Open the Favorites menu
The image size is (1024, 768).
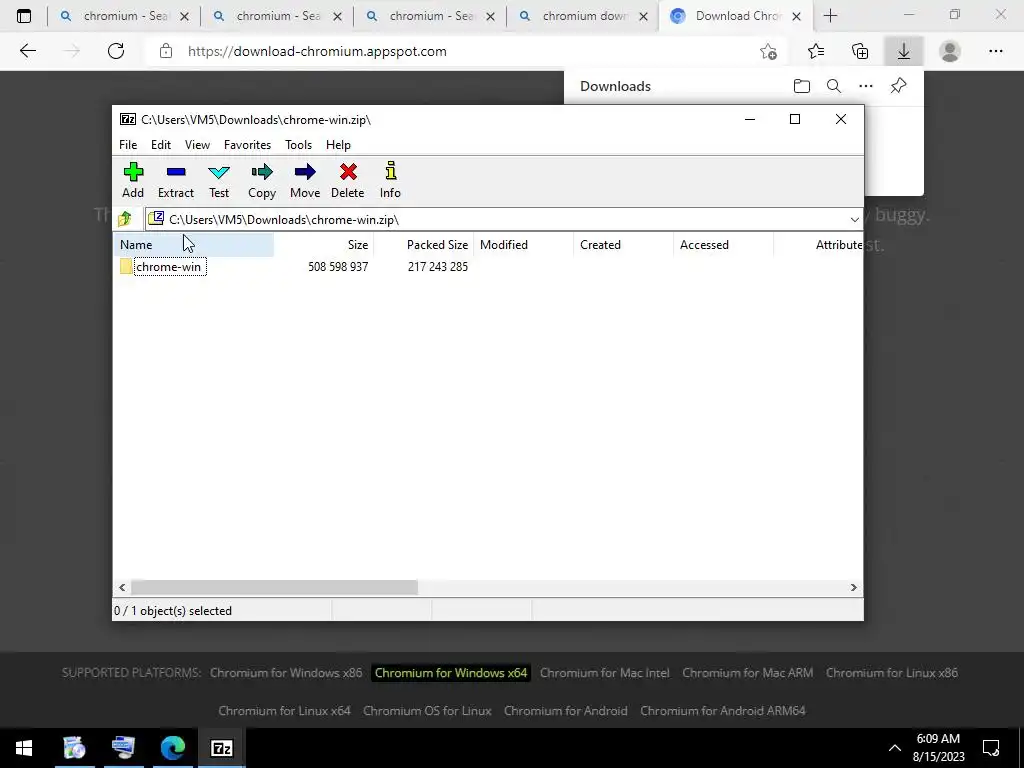pyautogui.click(x=248, y=145)
